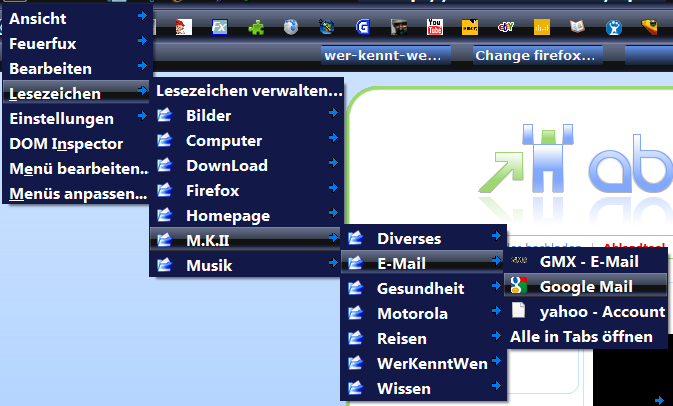
Task: Click the page icon beside yahoo - Account
Action: 518,310
